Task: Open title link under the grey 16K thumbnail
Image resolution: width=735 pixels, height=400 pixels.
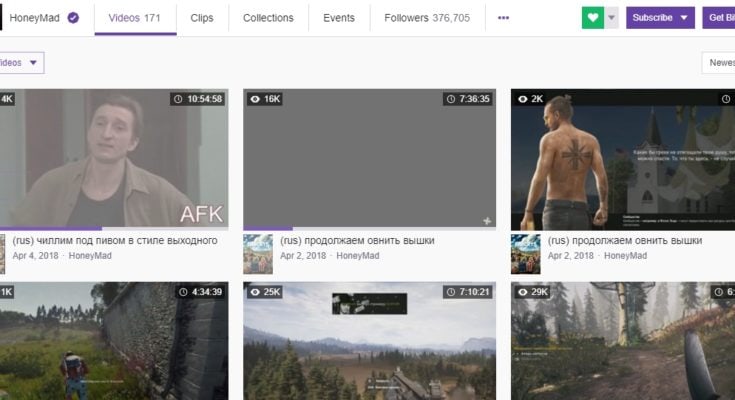Action: pyautogui.click(x=357, y=241)
